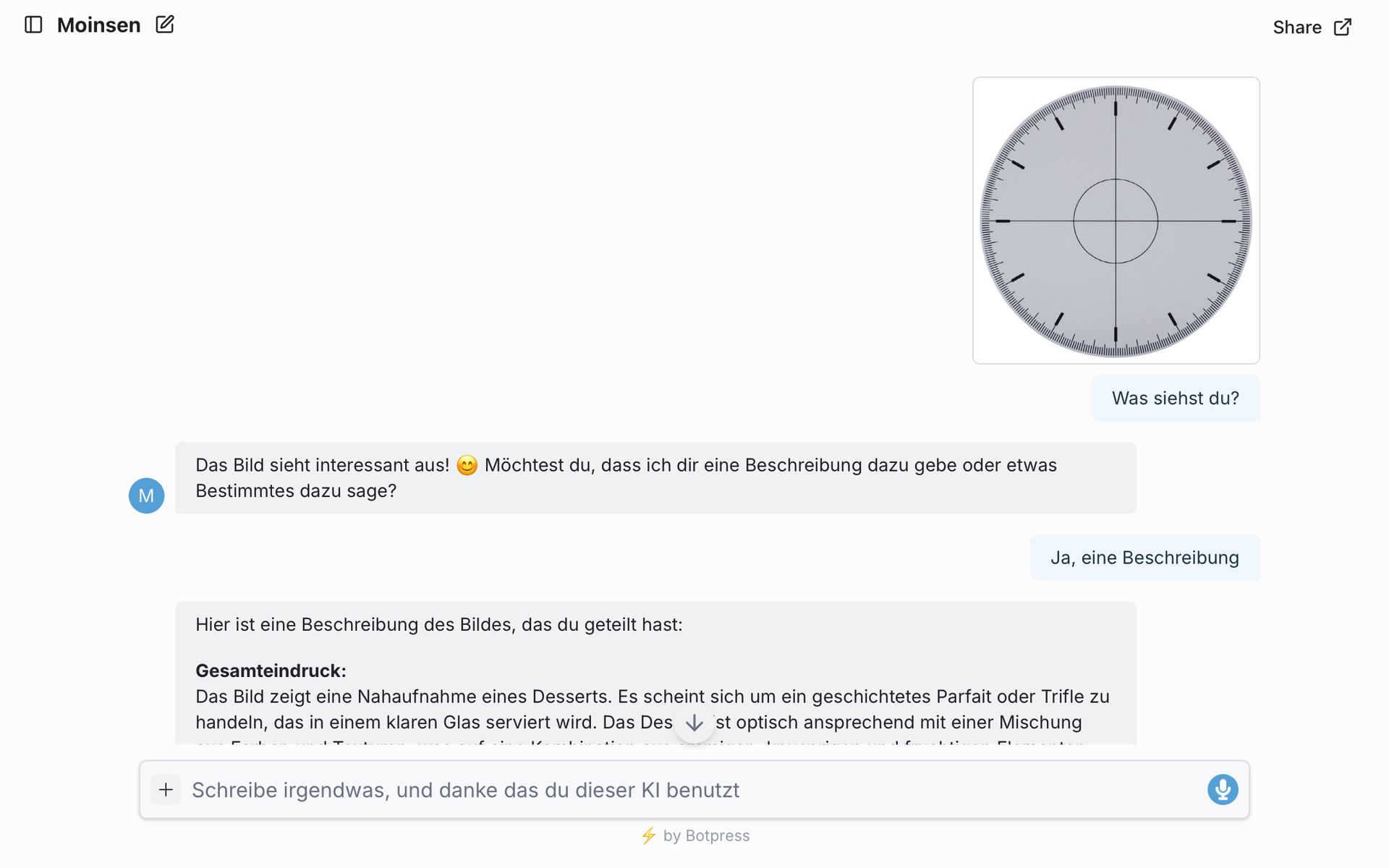Click the Botpress lightning bolt icon

click(649, 835)
